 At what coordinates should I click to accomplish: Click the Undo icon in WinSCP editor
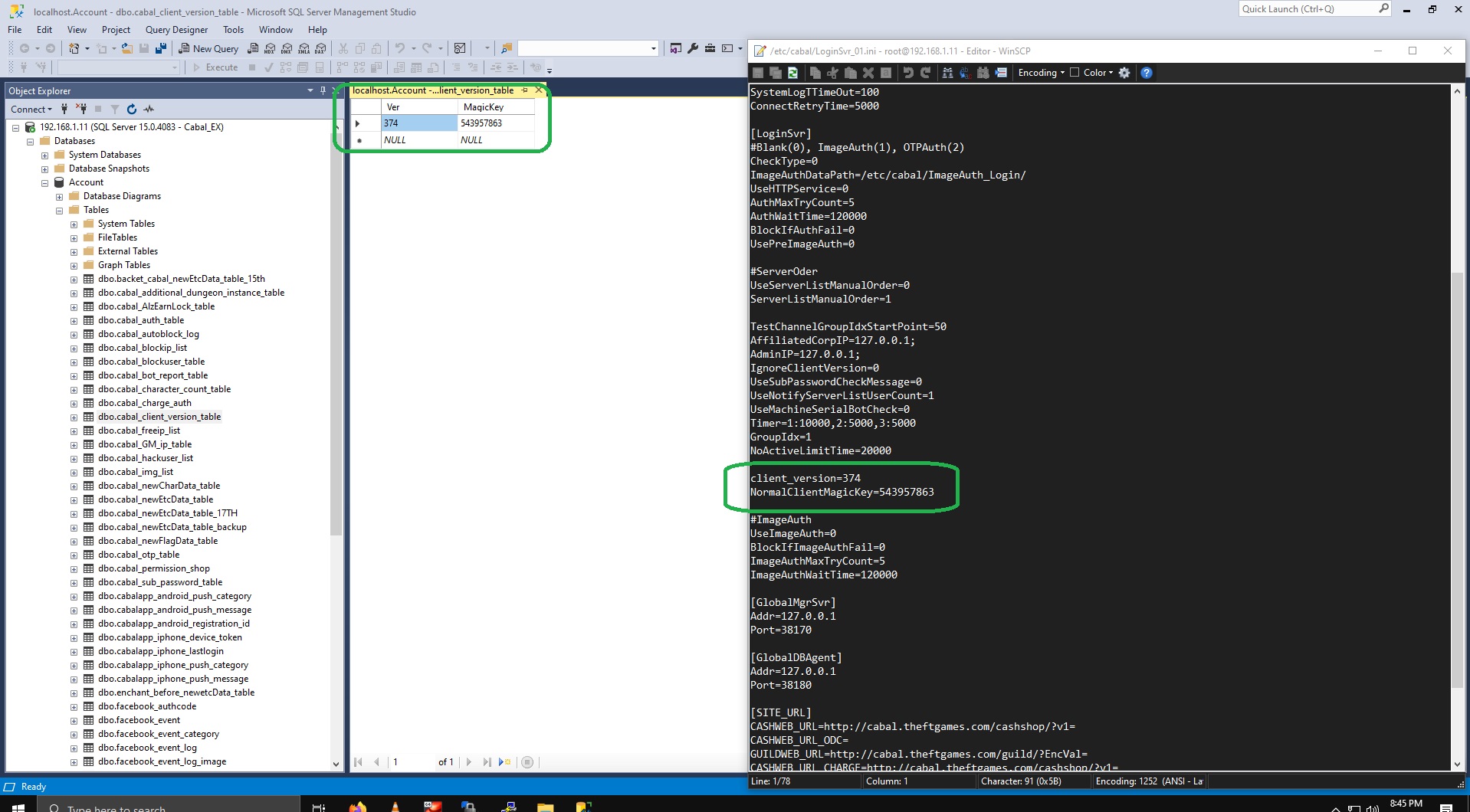pyautogui.click(x=908, y=73)
